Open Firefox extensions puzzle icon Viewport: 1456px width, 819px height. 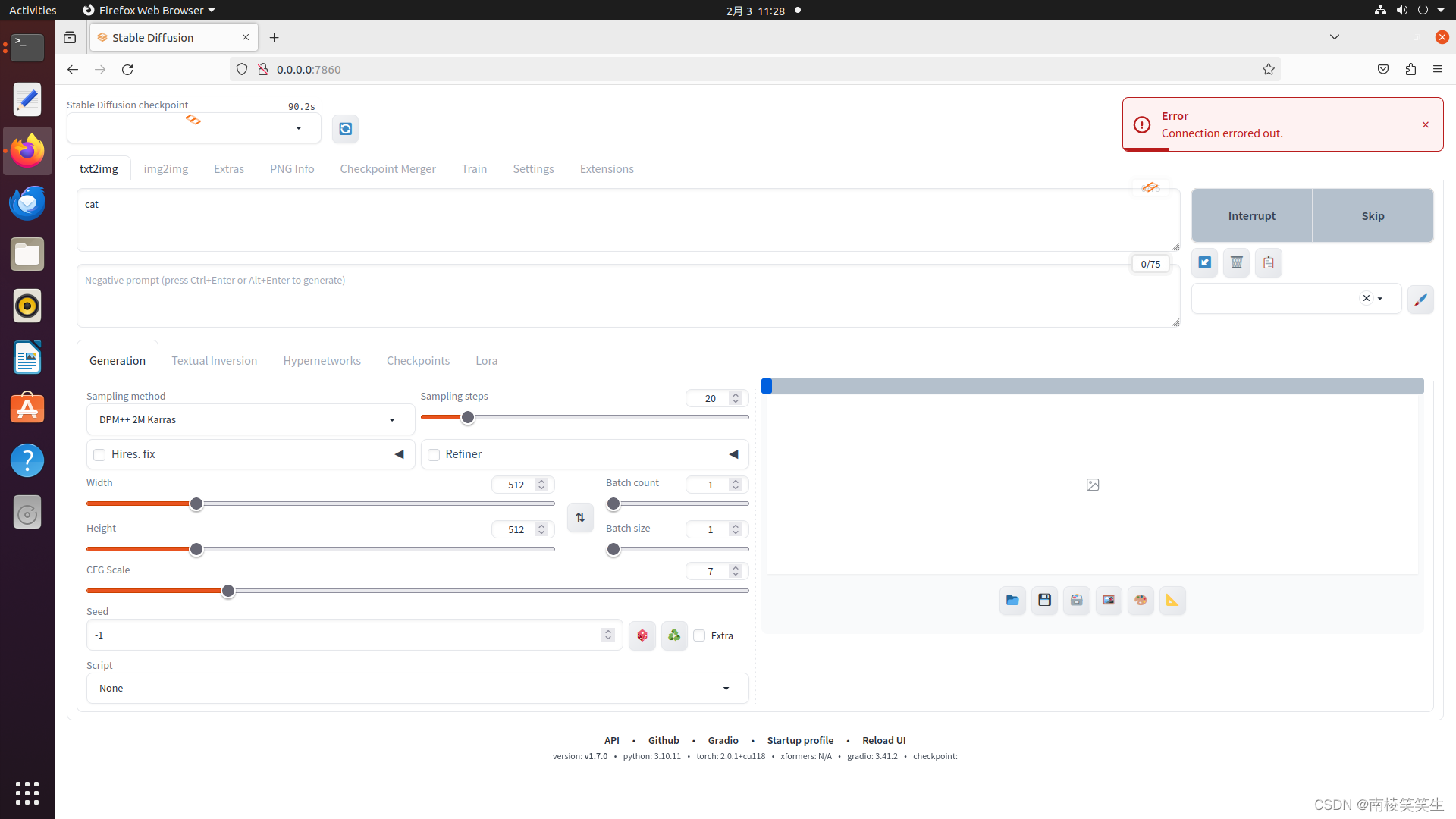(x=1410, y=69)
